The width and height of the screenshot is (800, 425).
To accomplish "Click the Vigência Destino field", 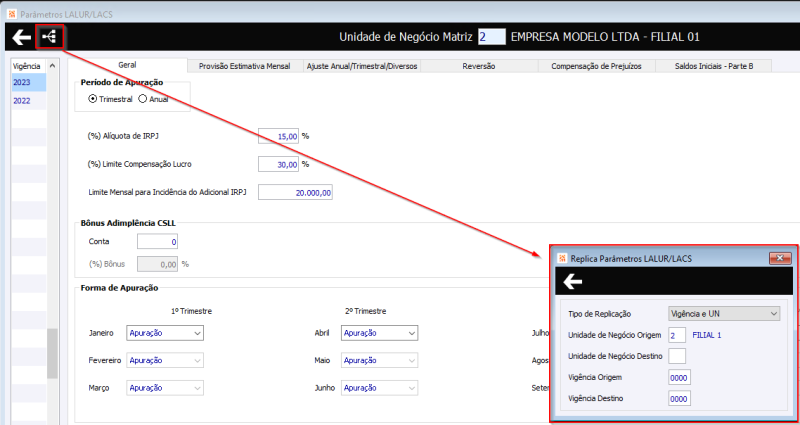I will [x=679, y=398].
